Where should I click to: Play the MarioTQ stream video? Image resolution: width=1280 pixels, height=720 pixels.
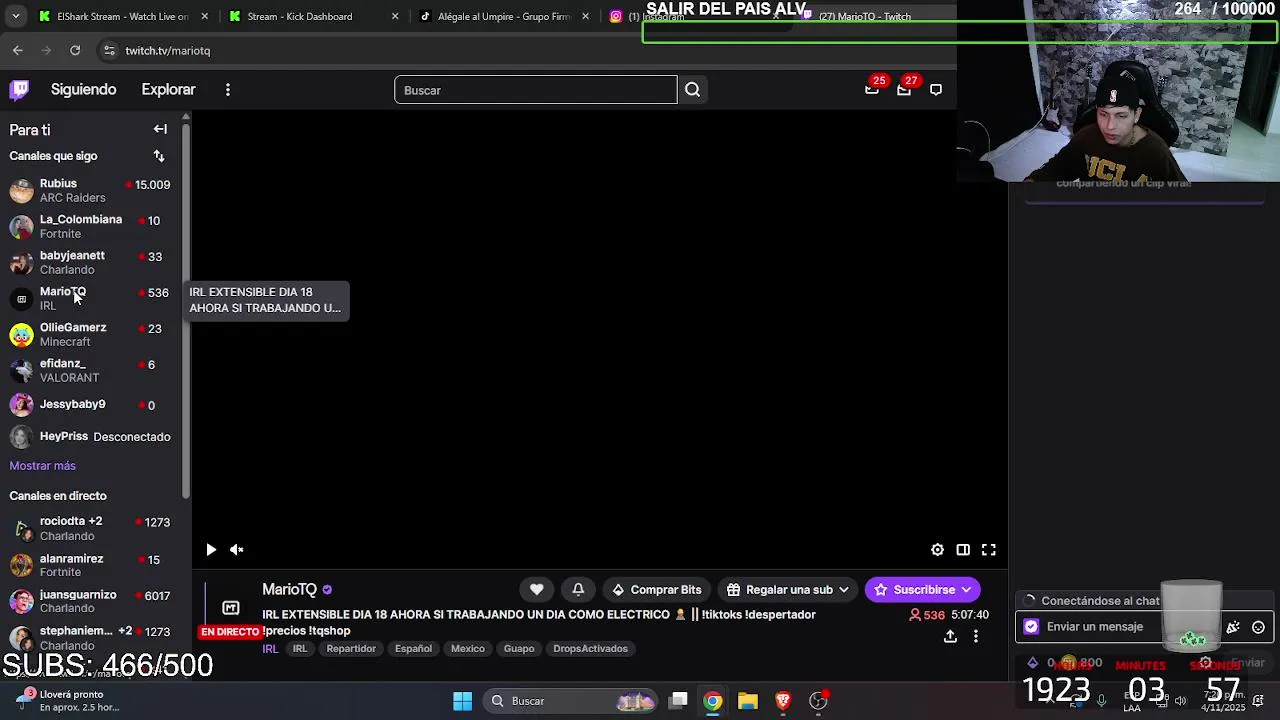click(211, 550)
